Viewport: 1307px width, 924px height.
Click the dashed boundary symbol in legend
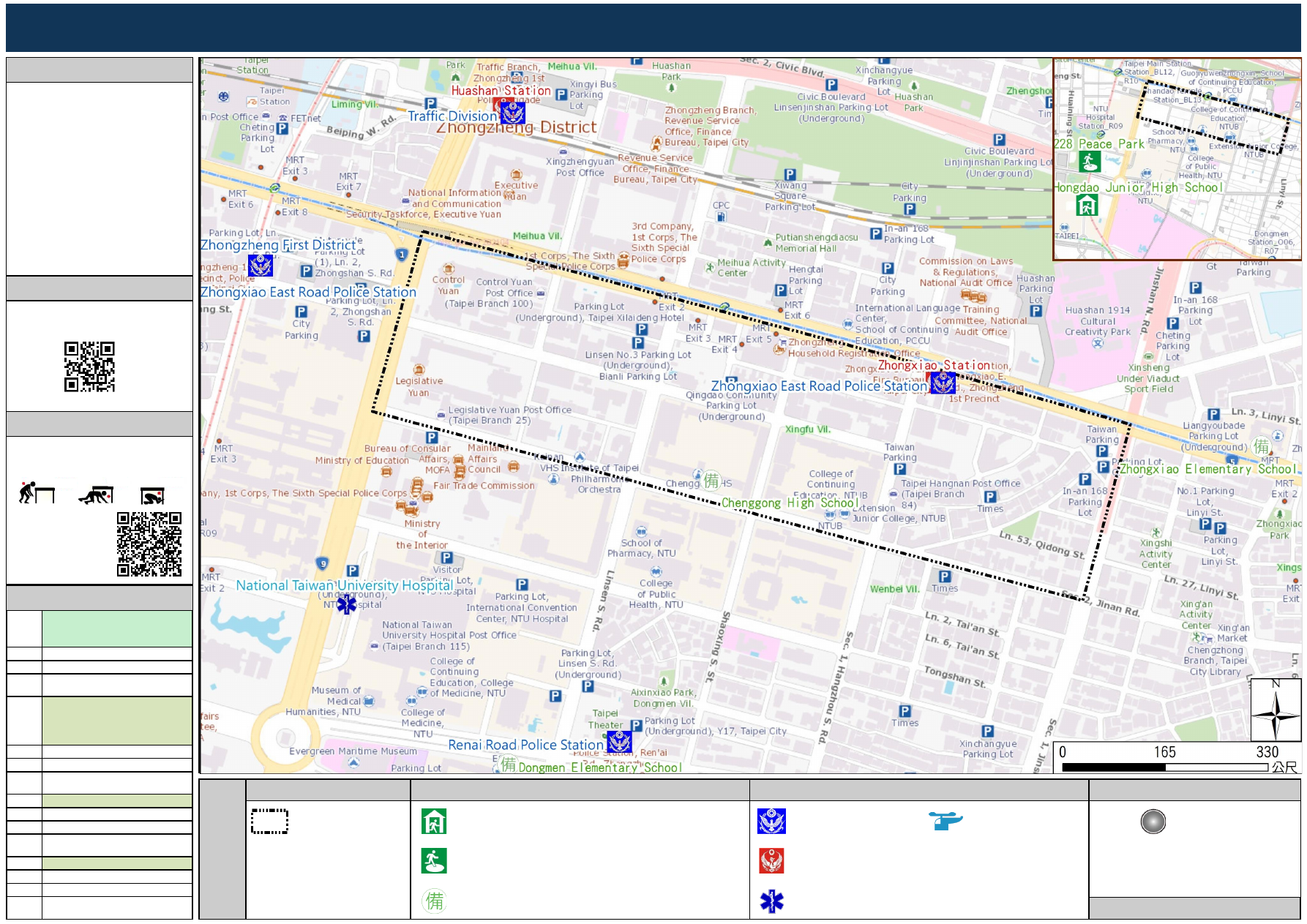(269, 821)
